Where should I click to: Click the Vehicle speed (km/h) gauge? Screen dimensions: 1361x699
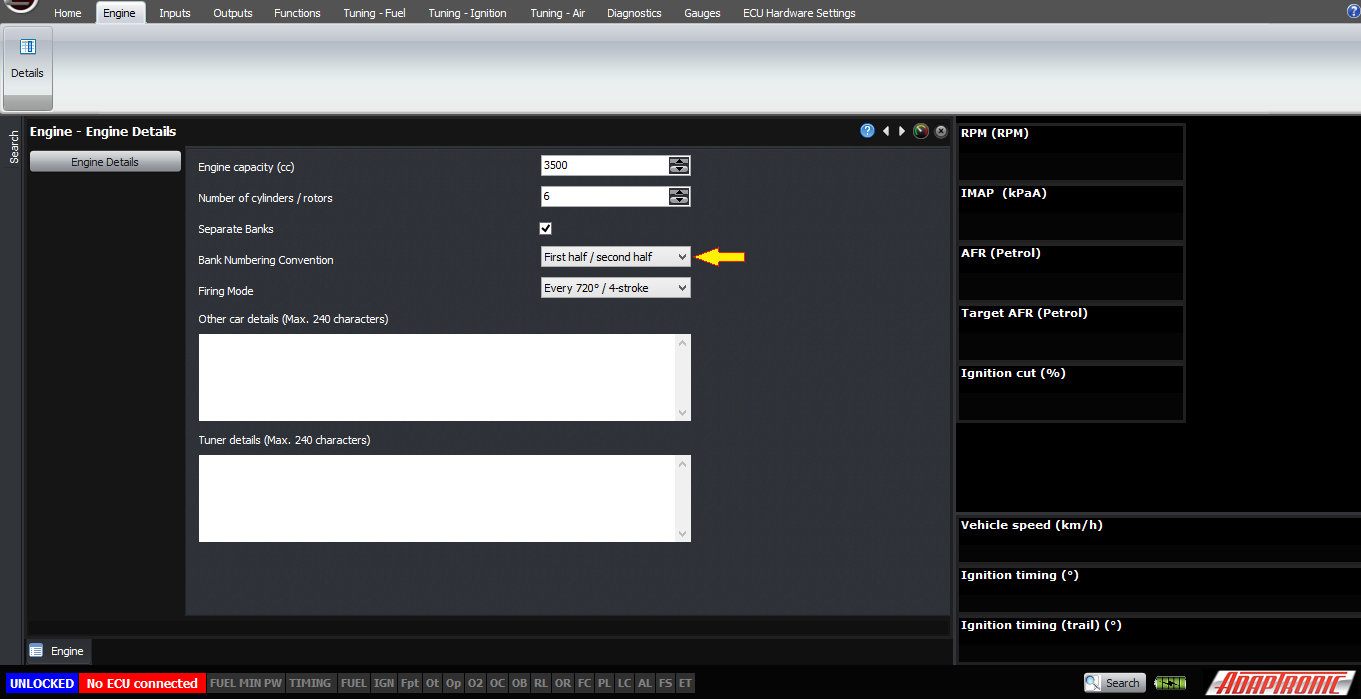coord(1159,539)
